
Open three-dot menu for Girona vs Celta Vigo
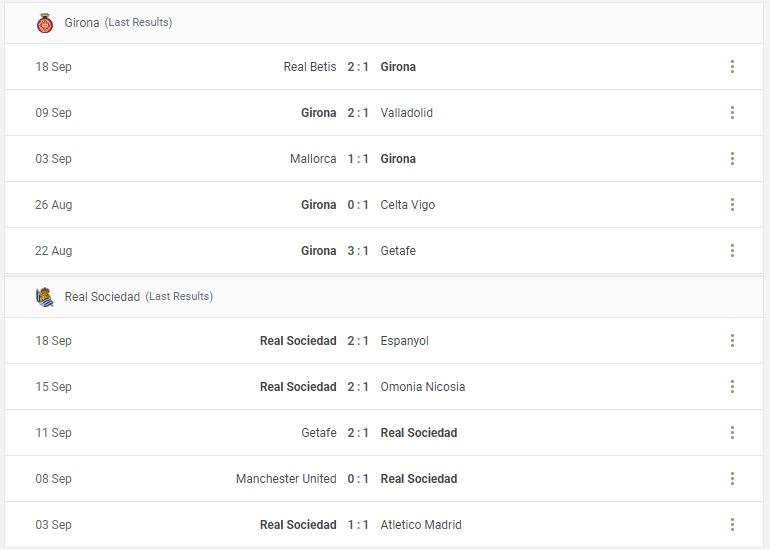point(732,205)
